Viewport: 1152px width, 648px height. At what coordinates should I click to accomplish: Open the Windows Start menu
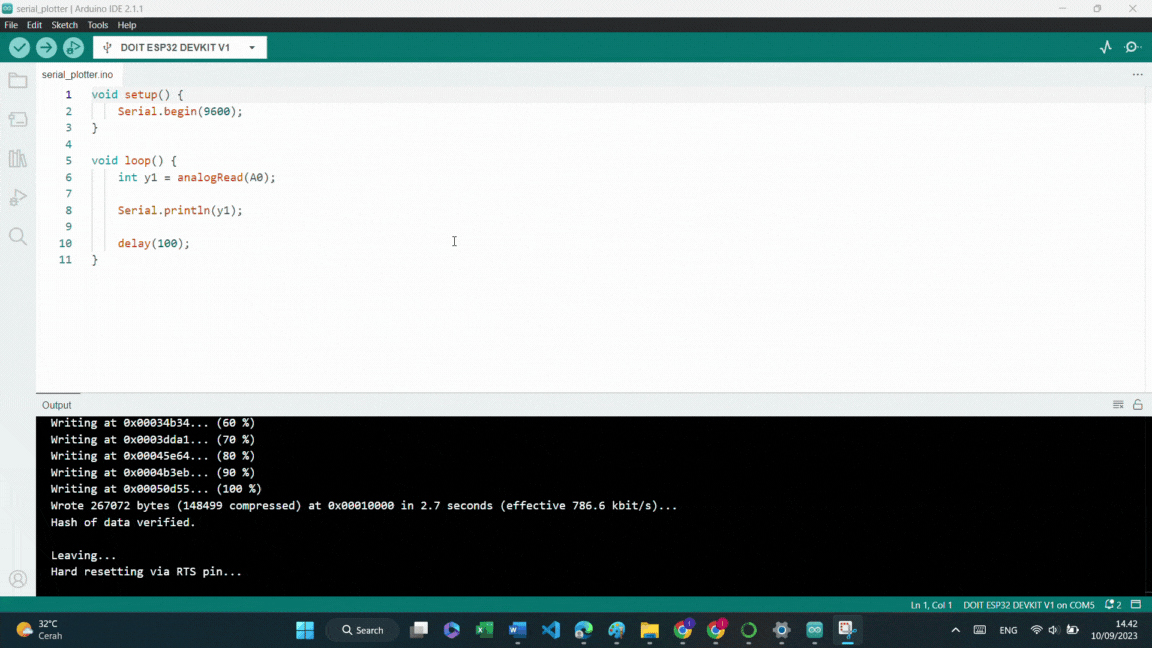[305, 630]
